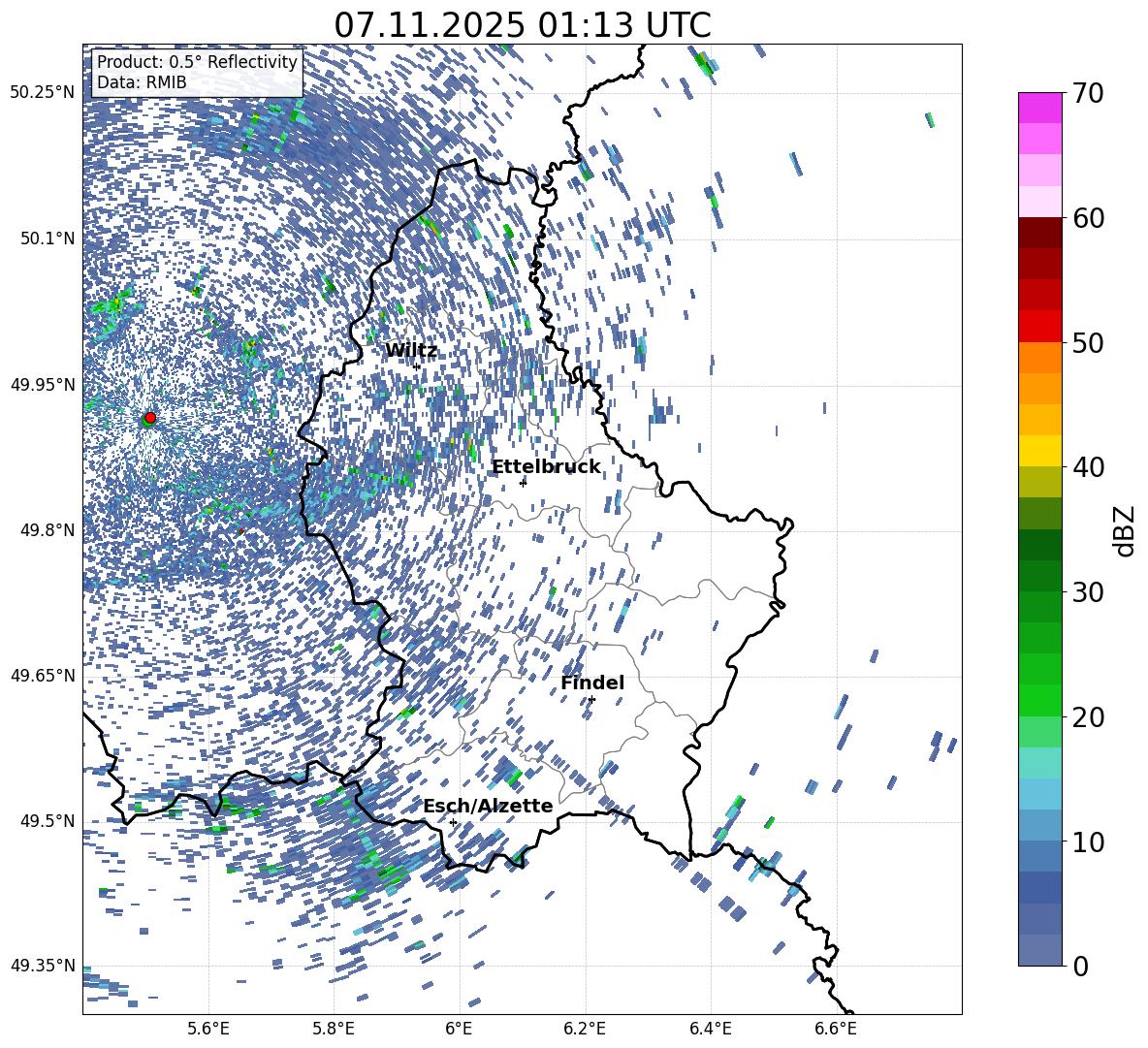Image resolution: width=1148 pixels, height=1048 pixels.
Task: Click the magenta top colorbar segment
Action: [x=1040, y=109]
